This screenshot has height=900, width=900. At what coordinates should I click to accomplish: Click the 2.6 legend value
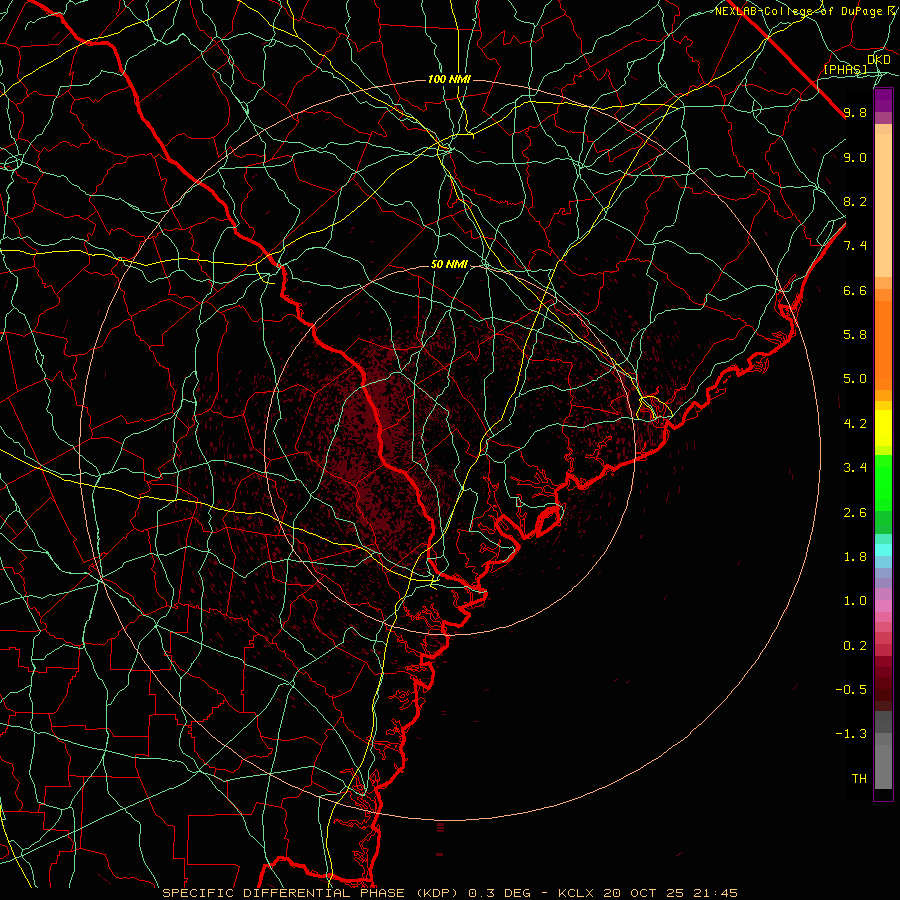pyautogui.click(x=855, y=513)
